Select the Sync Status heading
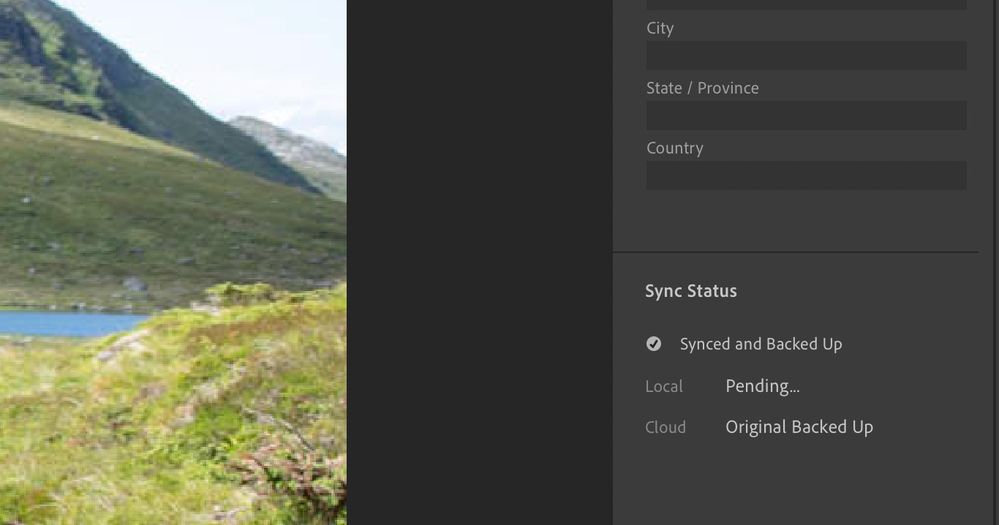Viewport: 999px width, 525px height. coord(691,291)
